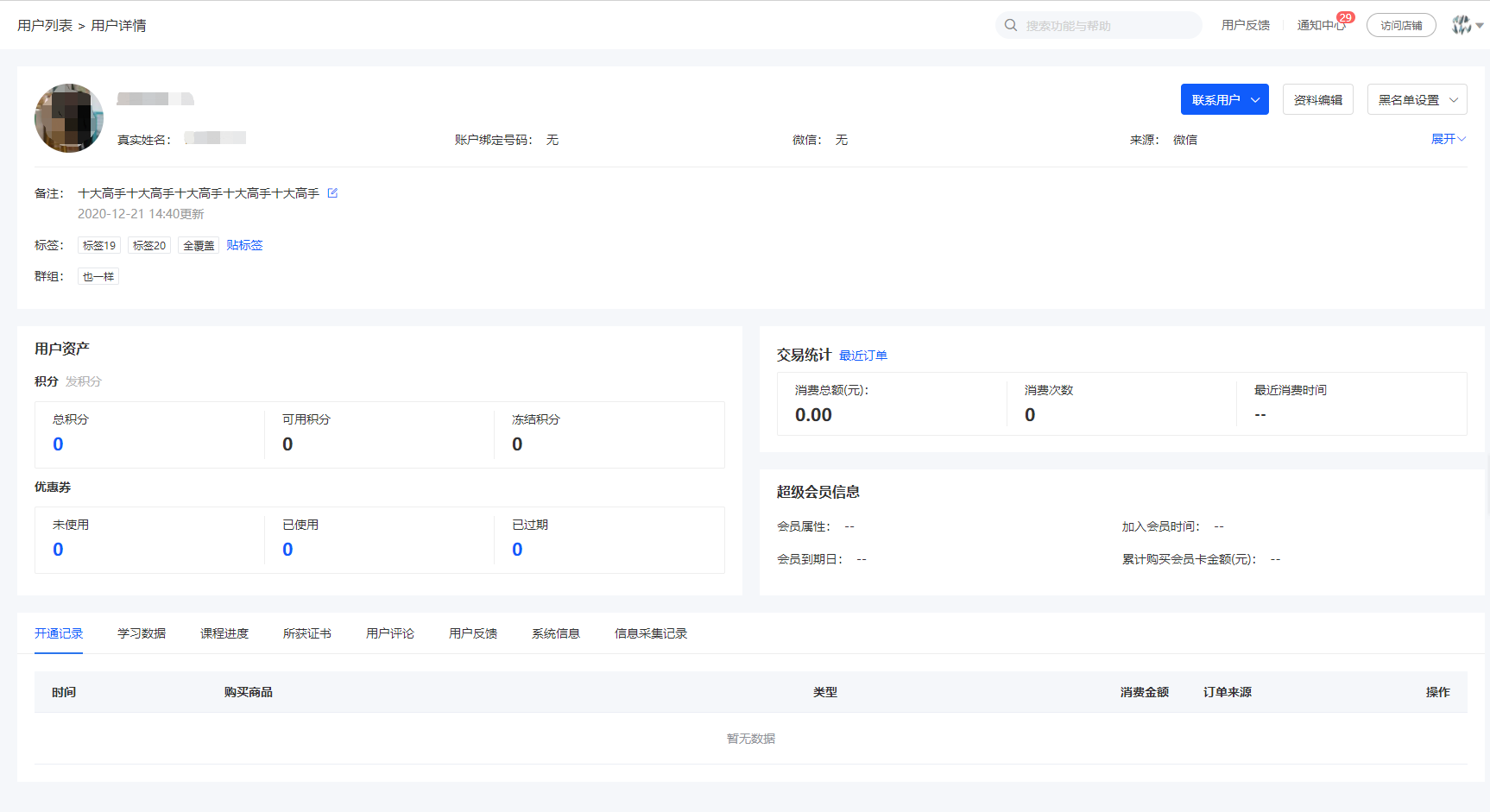
Task: Click the notification badge showing 29
Action: [1345, 17]
